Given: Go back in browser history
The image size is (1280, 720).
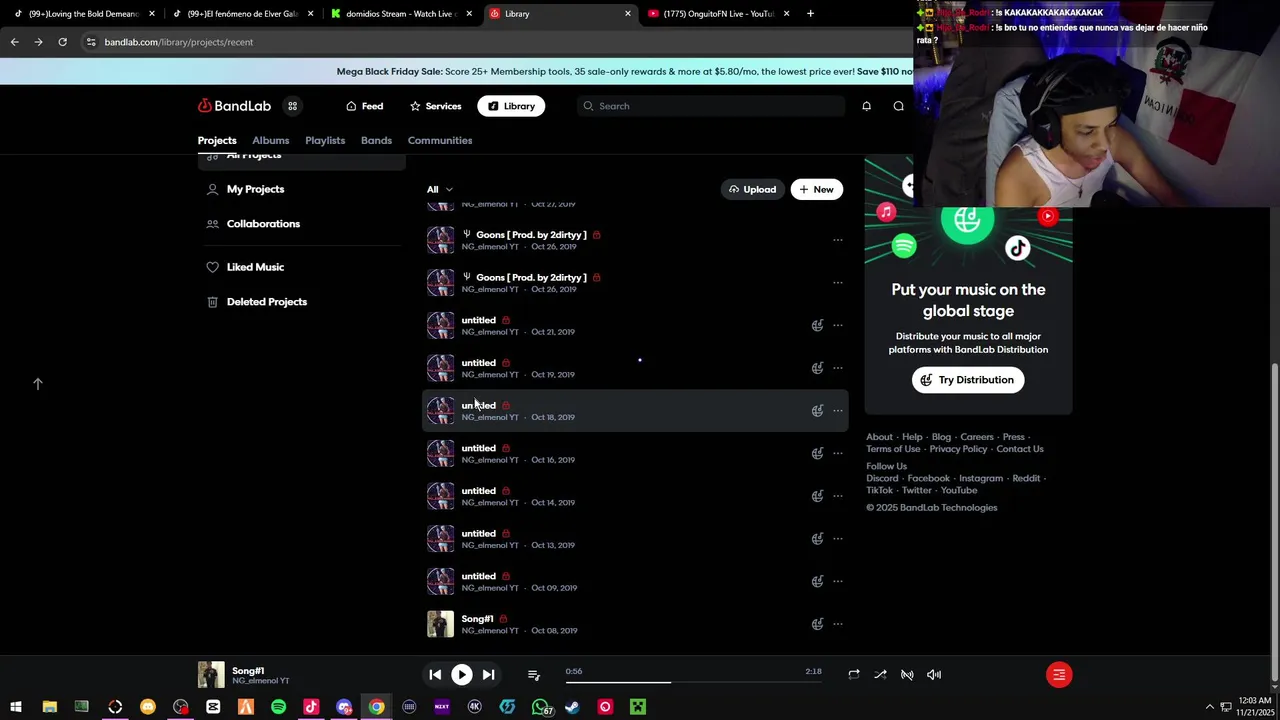Looking at the screenshot, I should 14,42.
